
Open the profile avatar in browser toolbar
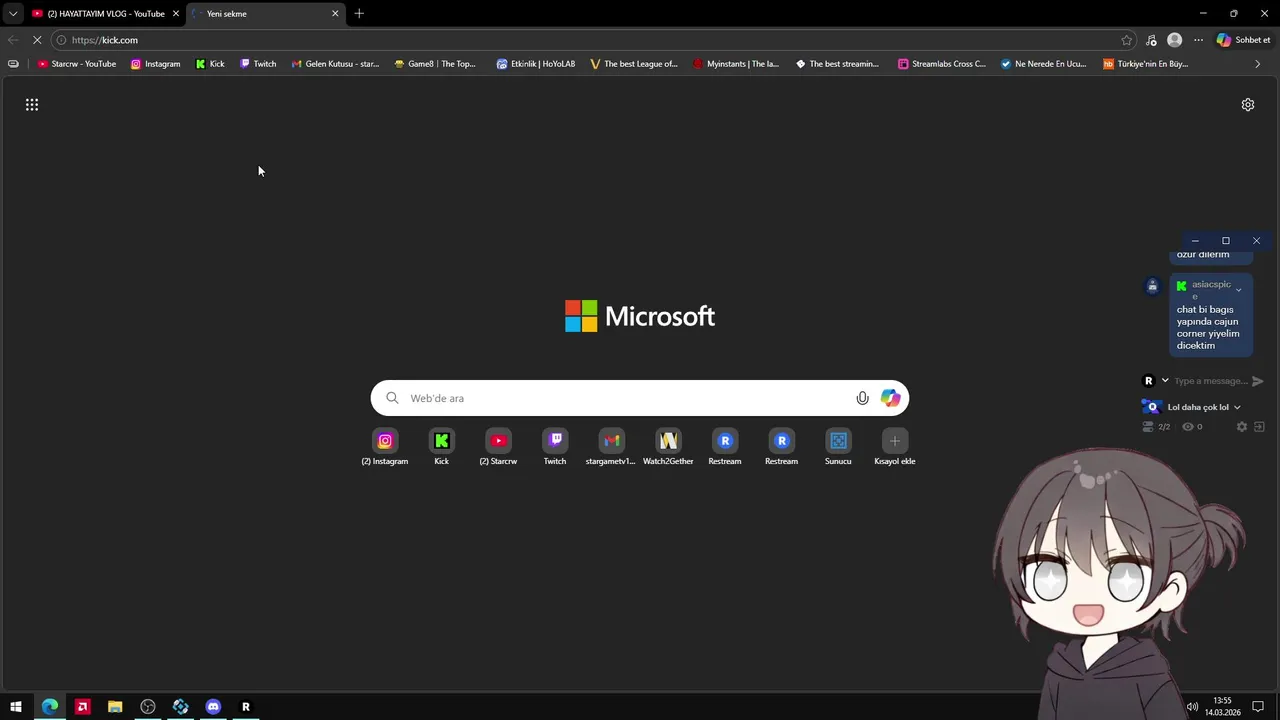click(1175, 40)
